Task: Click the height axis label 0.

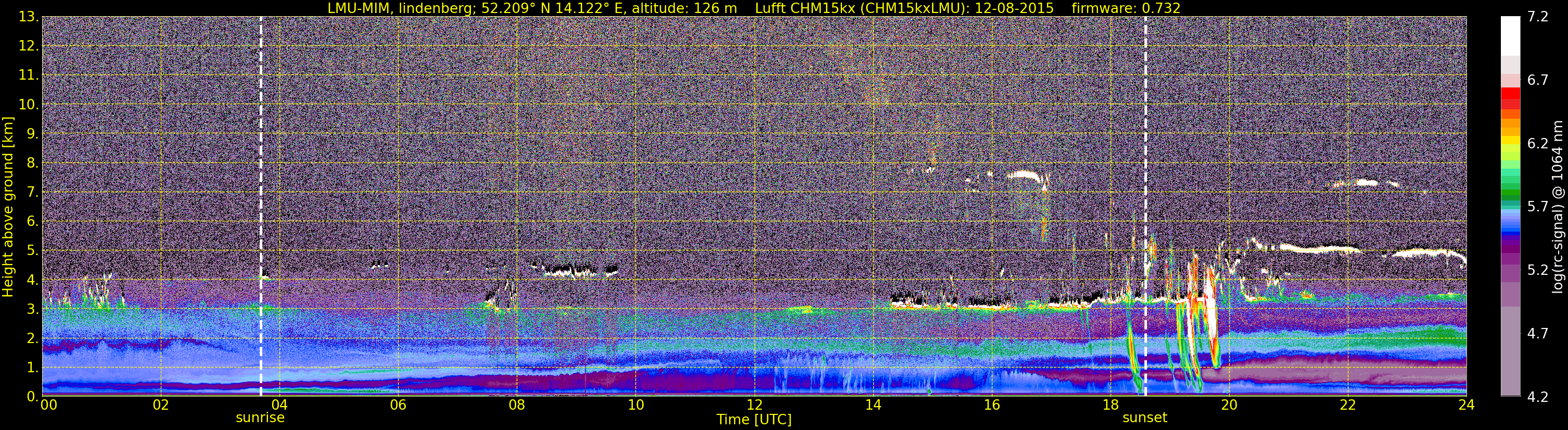Action: 32,397
